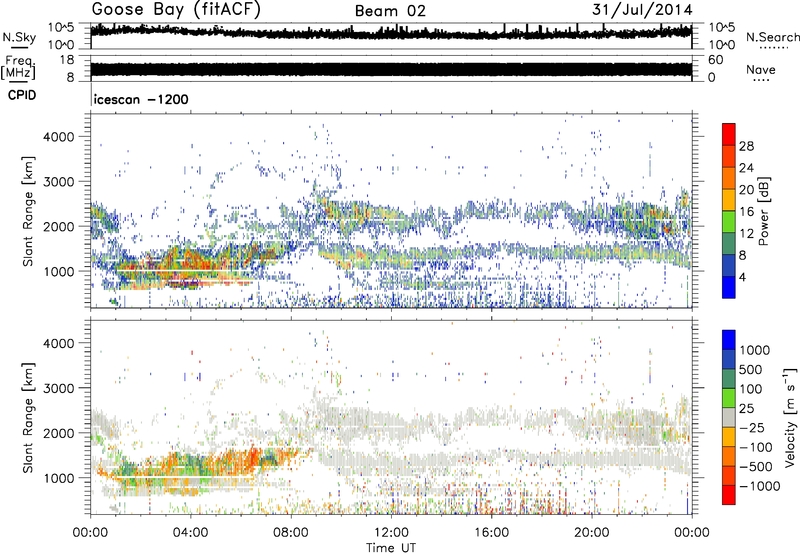Click the sky noise trace plot
Viewport: 800px width, 554px height.
(x=391, y=32)
